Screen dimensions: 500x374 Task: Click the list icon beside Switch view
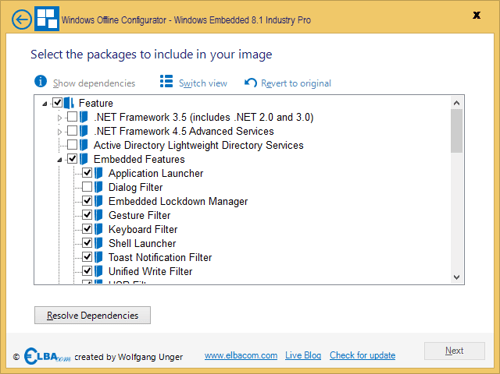166,81
